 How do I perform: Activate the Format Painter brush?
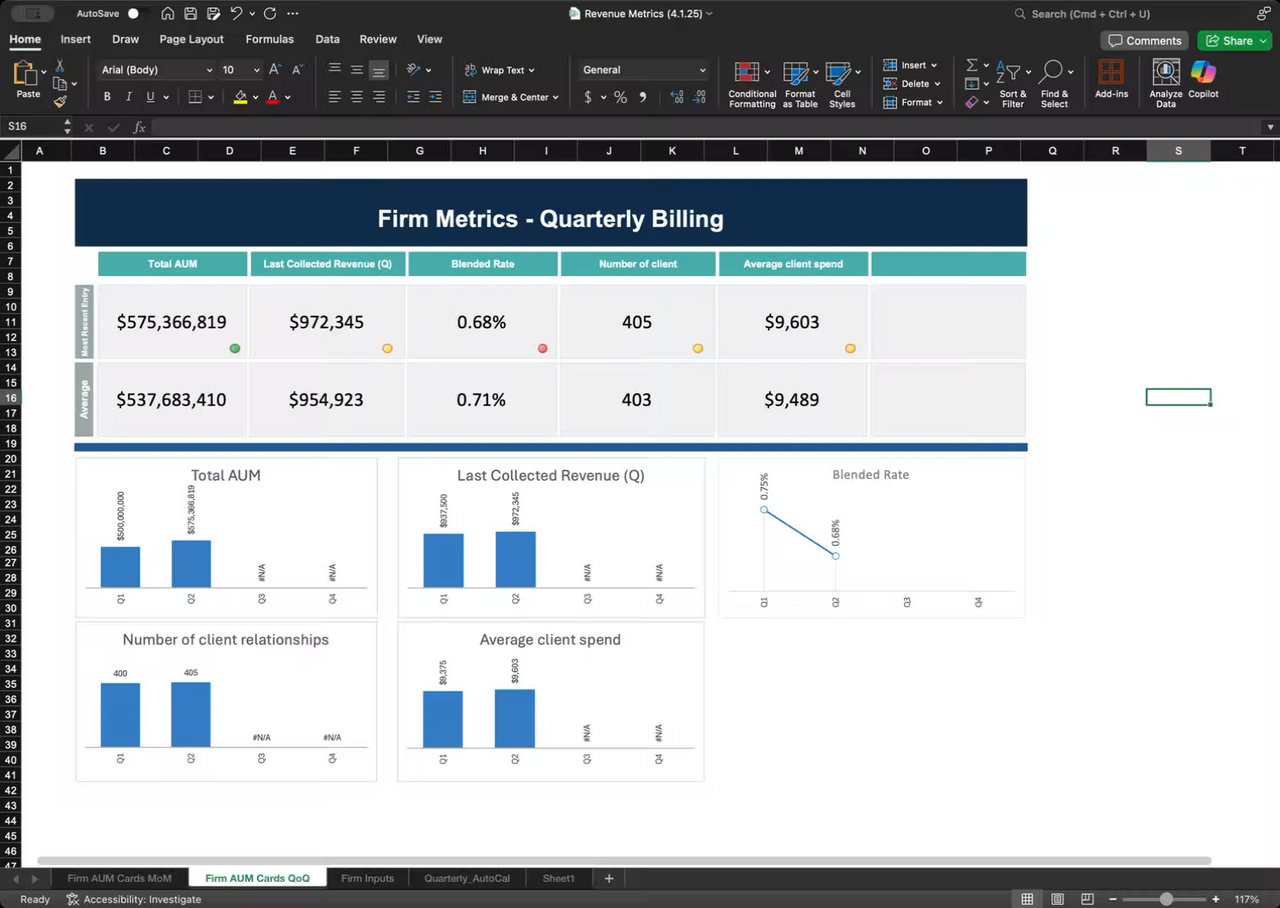tap(60, 101)
